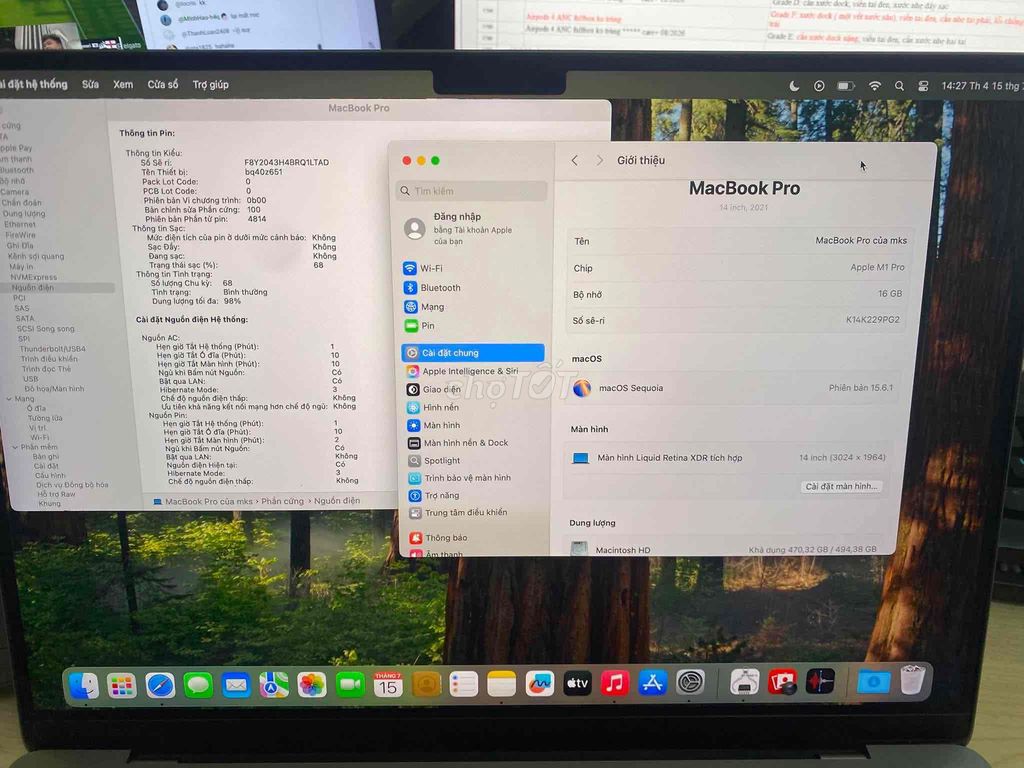Open the Cửa sổ menu

point(163,84)
